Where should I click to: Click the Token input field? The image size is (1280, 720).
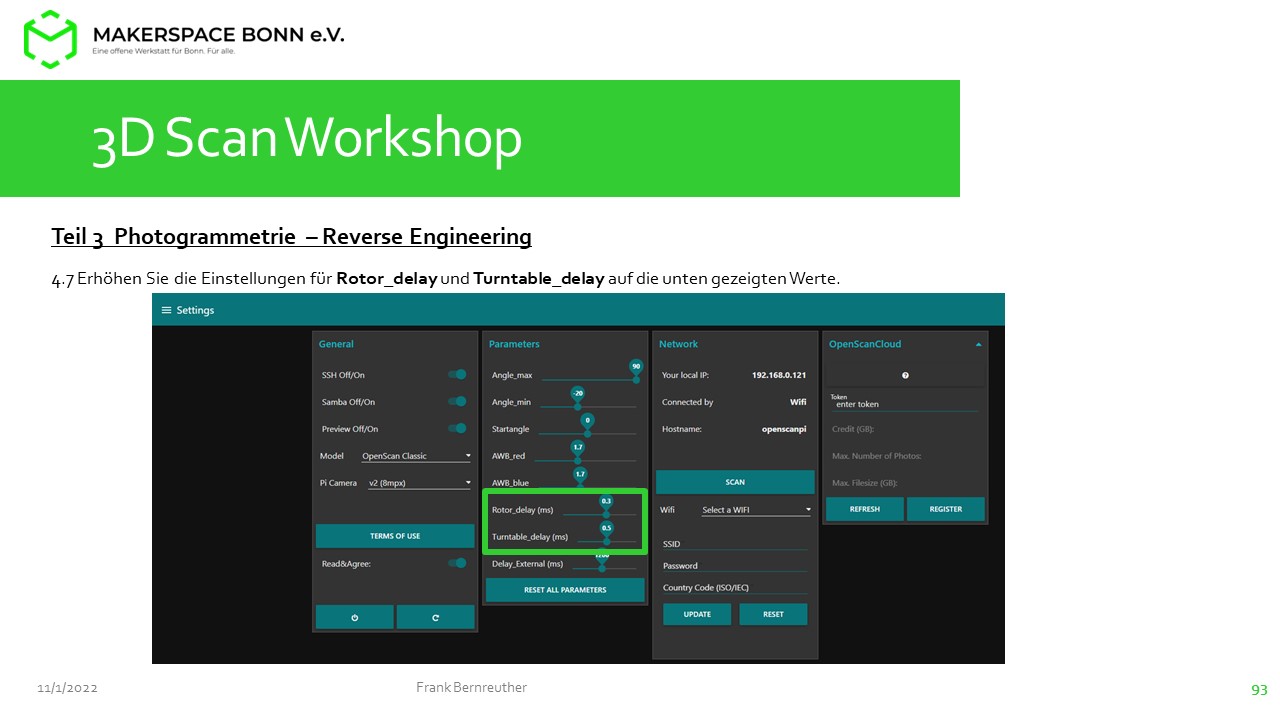pyautogui.click(x=905, y=404)
